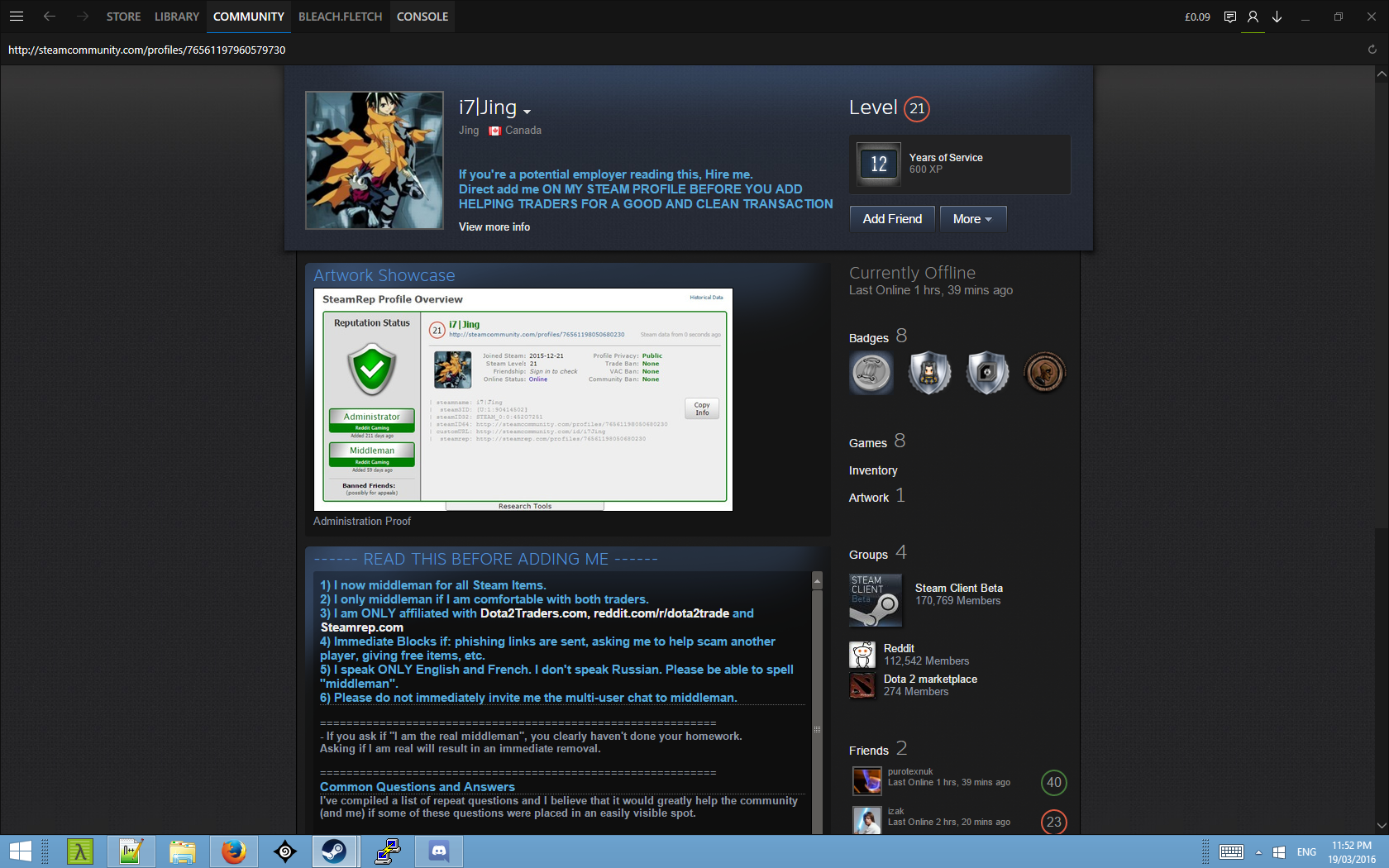Viewport: 1389px width, 868px height.
Task: Open izak friend avatar
Action: 867,820
